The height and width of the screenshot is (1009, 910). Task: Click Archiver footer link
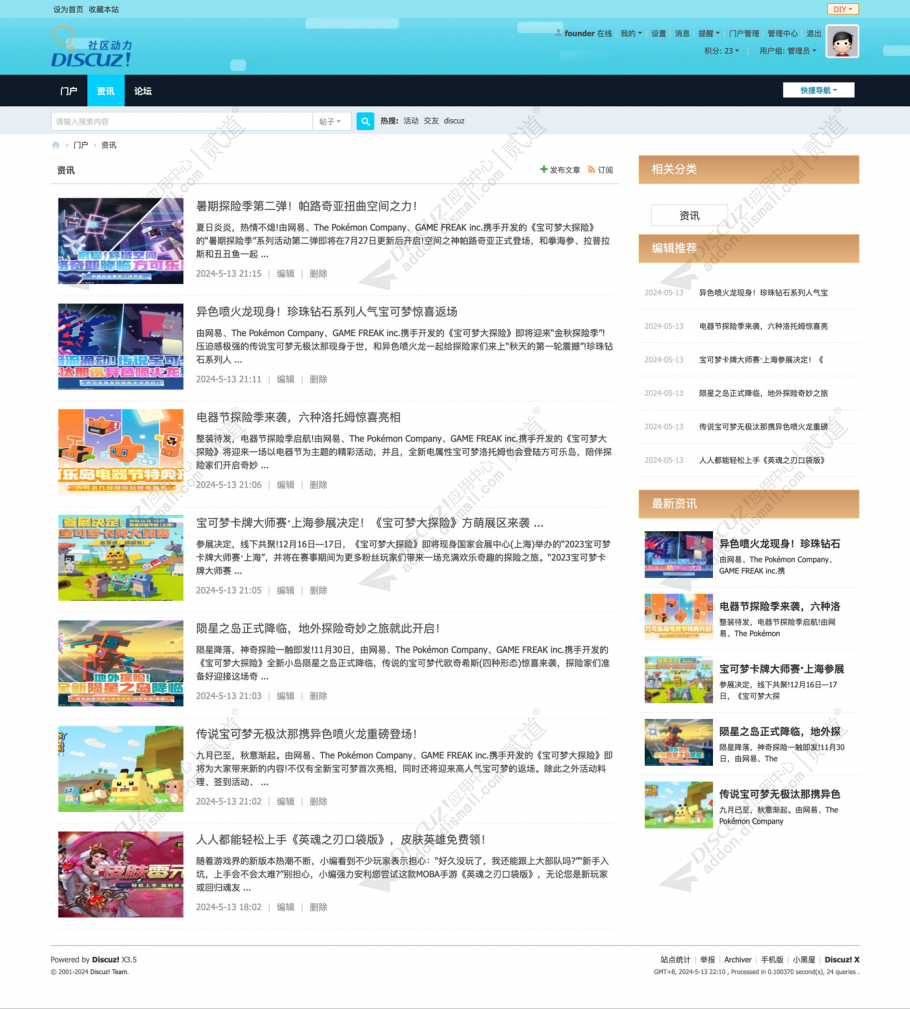(x=738, y=959)
